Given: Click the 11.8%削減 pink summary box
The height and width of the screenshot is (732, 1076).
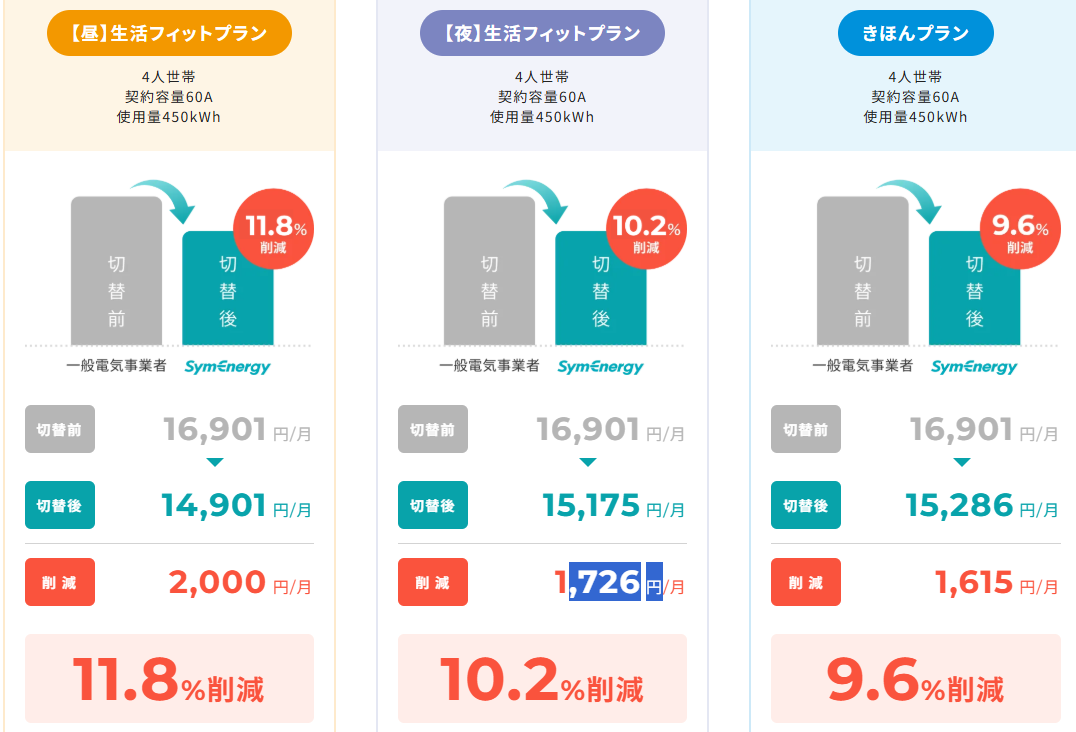Looking at the screenshot, I should [x=169, y=678].
